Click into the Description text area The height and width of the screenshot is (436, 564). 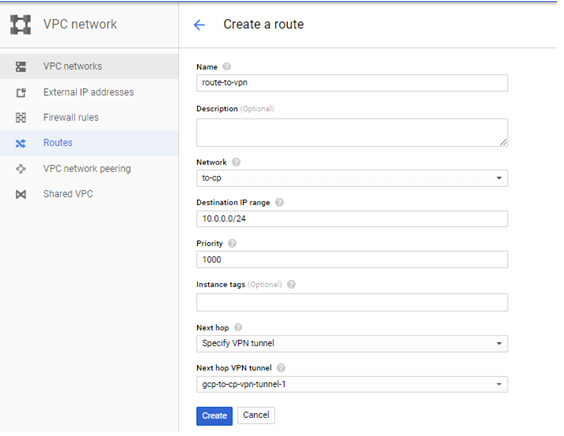pyautogui.click(x=352, y=132)
